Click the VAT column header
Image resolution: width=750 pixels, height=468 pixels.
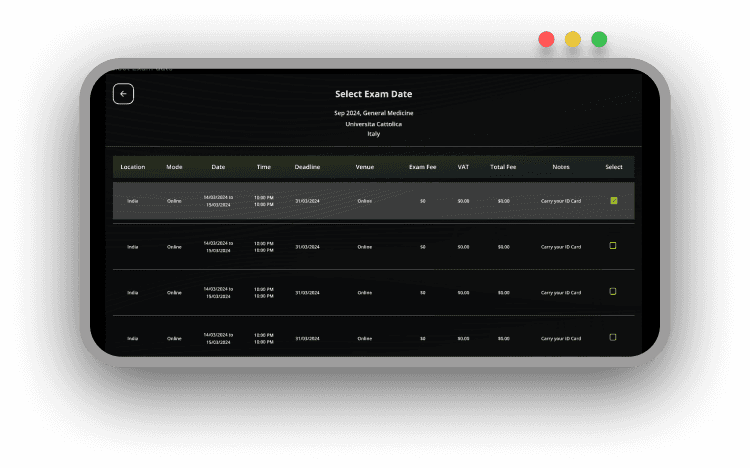463,167
